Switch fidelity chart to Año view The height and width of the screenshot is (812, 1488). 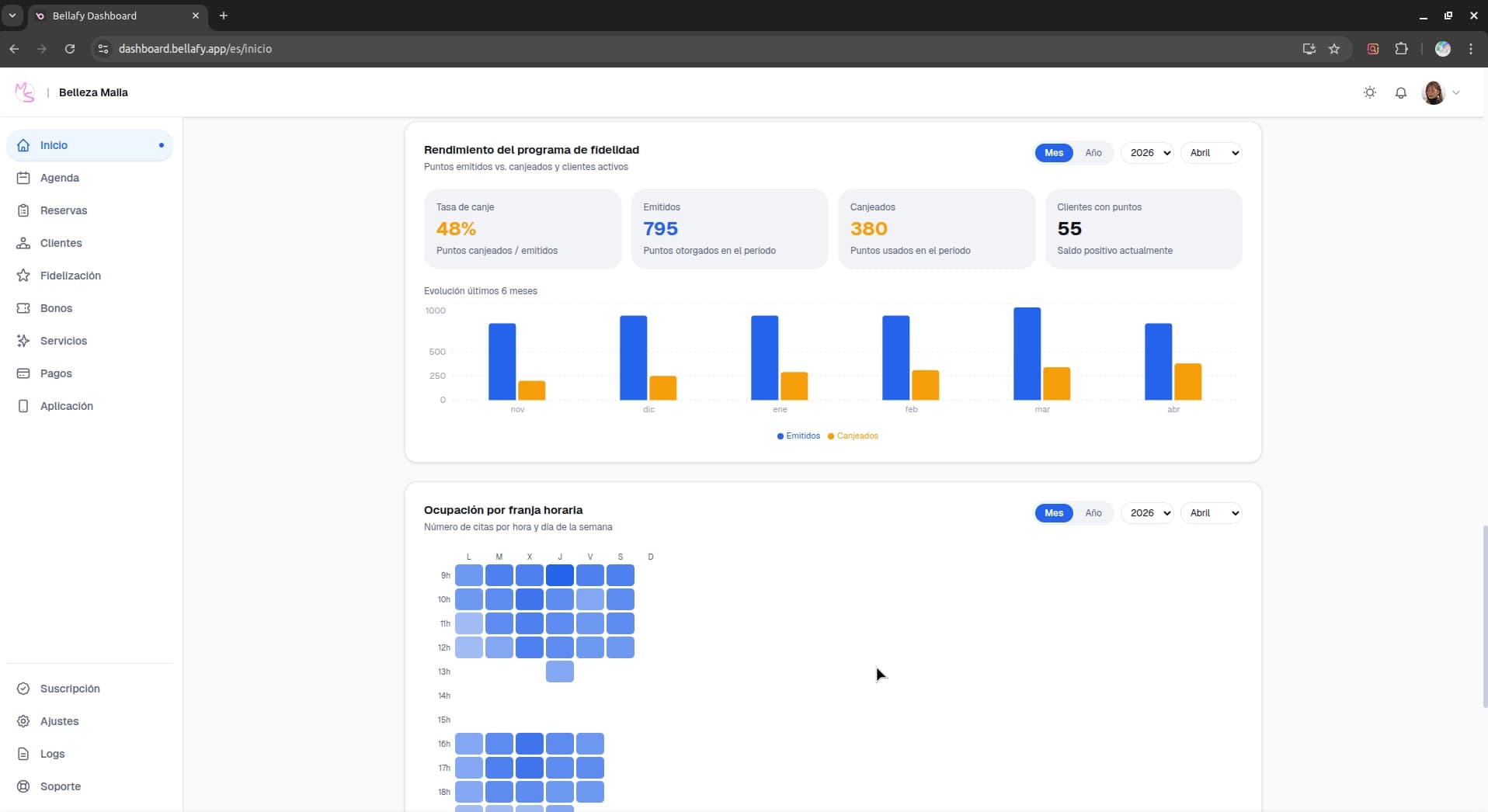pos(1093,153)
